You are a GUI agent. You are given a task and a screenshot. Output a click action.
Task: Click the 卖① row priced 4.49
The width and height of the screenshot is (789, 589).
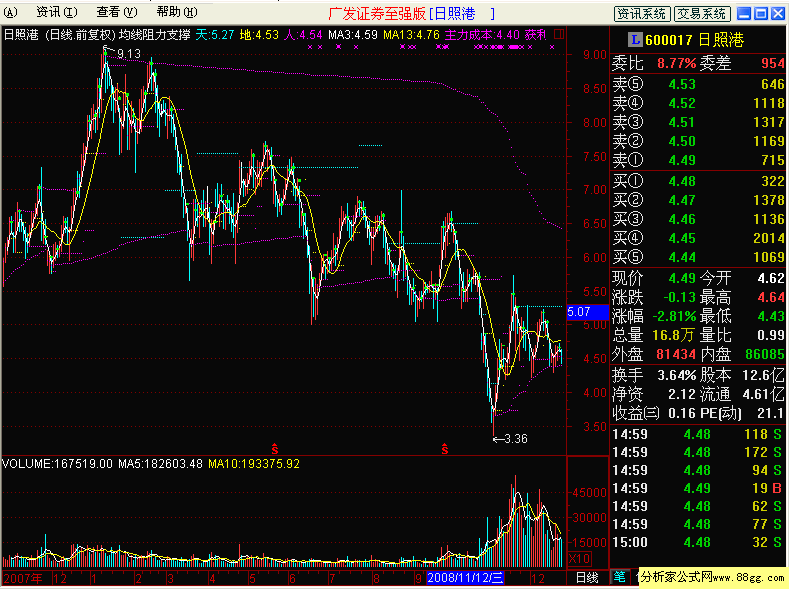coord(698,160)
